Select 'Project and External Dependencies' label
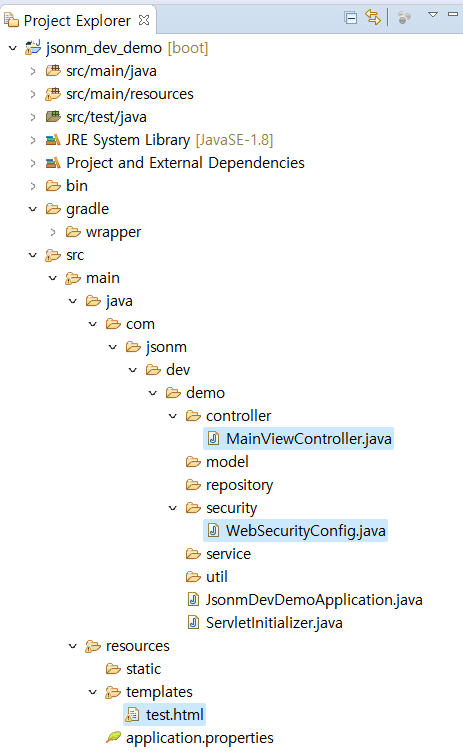The width and height of the screenshot is (463, 753). pyautogui.click(x=185, y=163)
